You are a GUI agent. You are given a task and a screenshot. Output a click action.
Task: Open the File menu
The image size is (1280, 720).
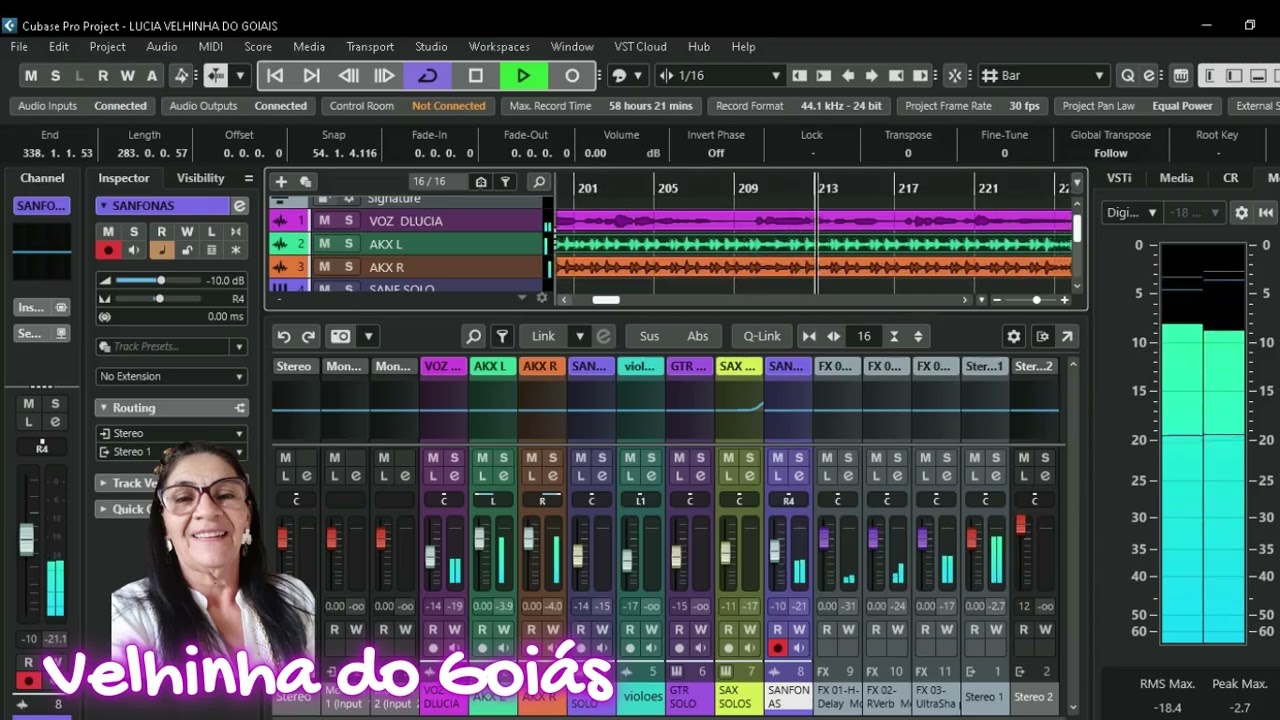pyautogui.click(x=19, y=47)
